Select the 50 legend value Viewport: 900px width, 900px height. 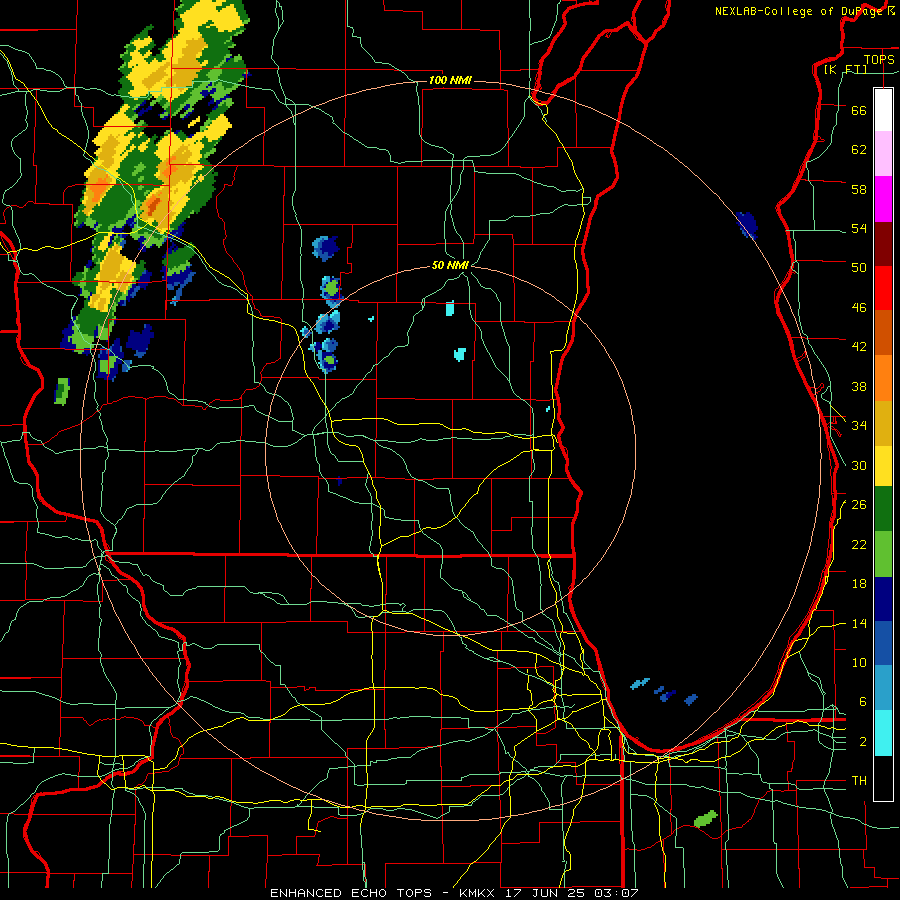[859, 267]
